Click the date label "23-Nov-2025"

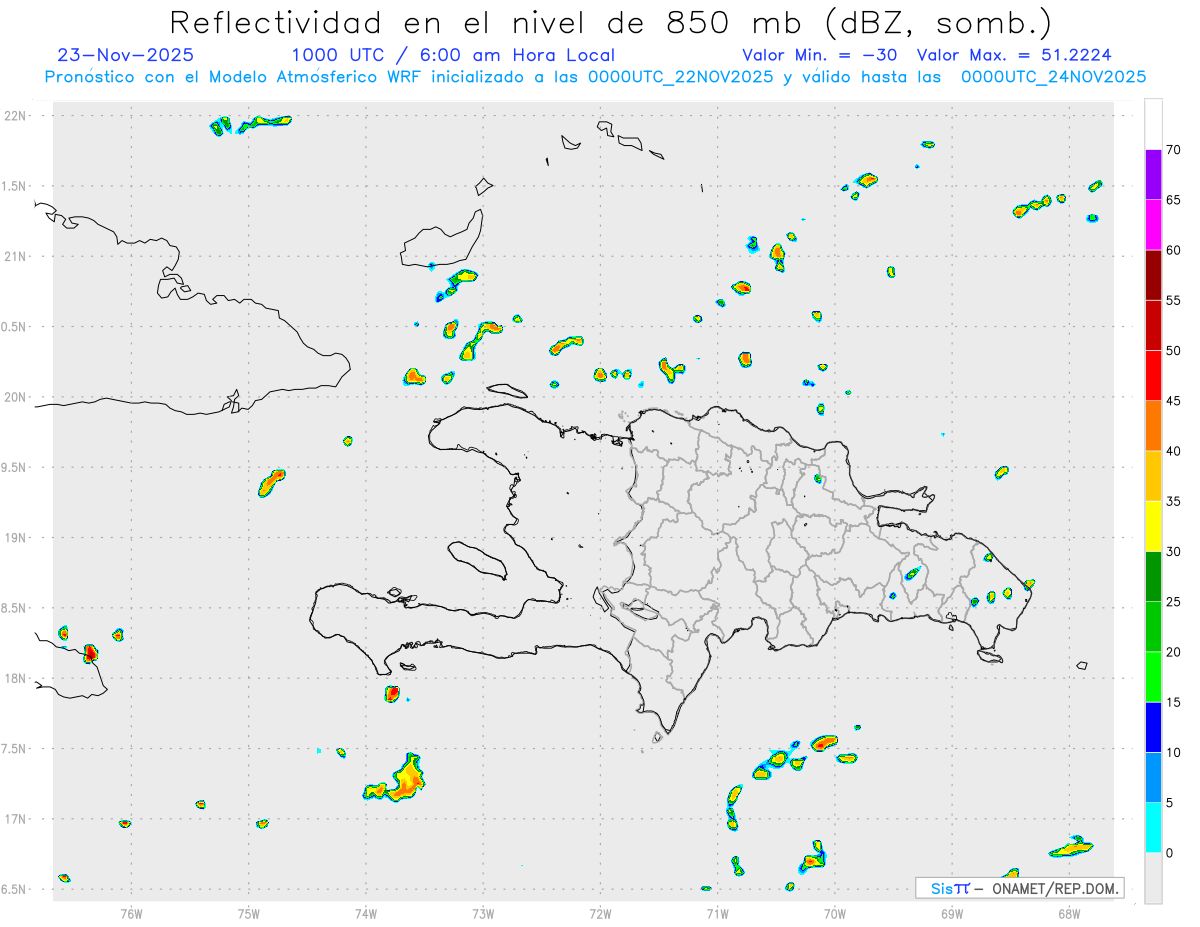pyautogui.click(x=126, y=55)
